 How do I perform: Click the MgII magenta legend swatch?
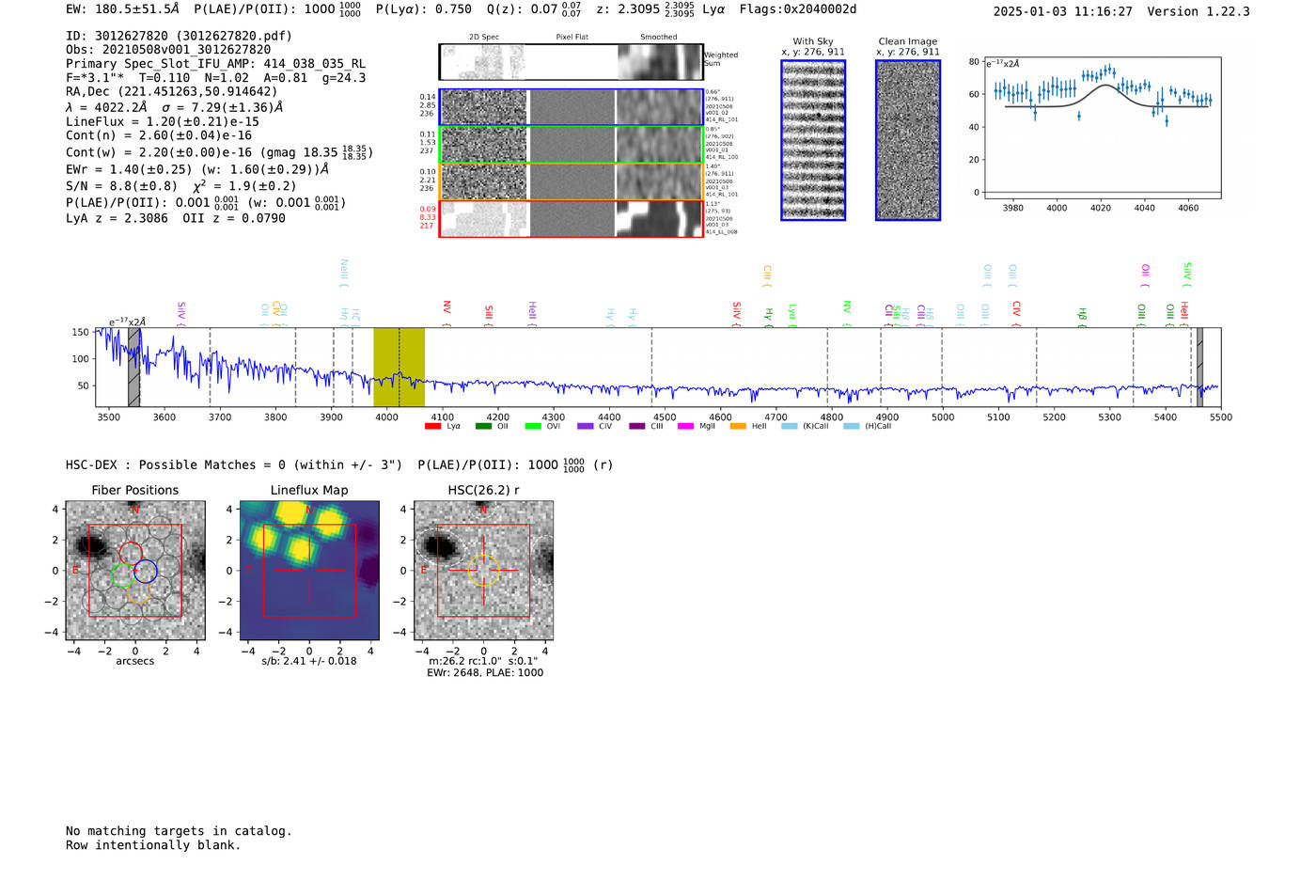685,427
